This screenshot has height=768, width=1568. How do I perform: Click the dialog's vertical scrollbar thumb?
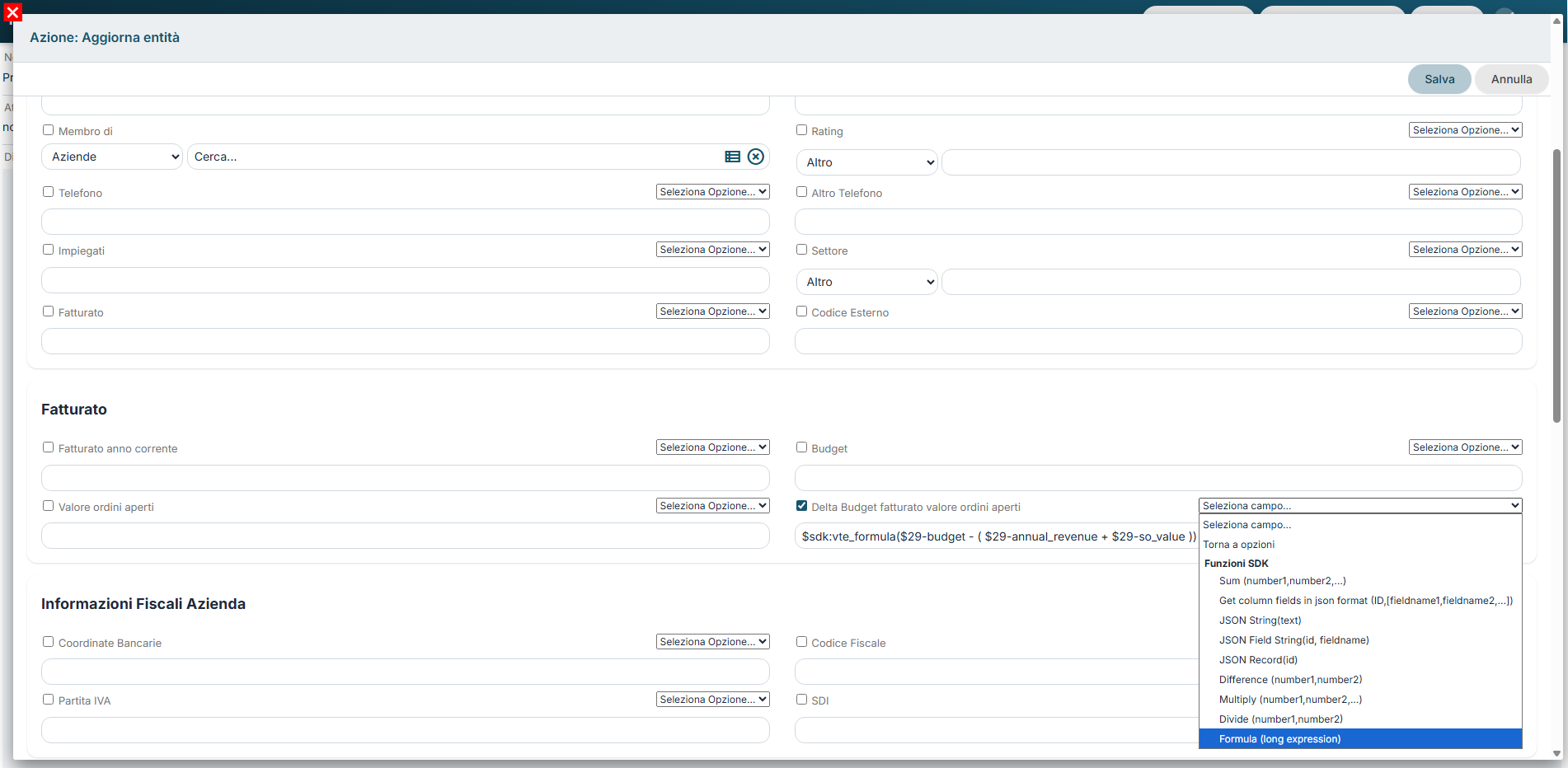coord(1556,285)
